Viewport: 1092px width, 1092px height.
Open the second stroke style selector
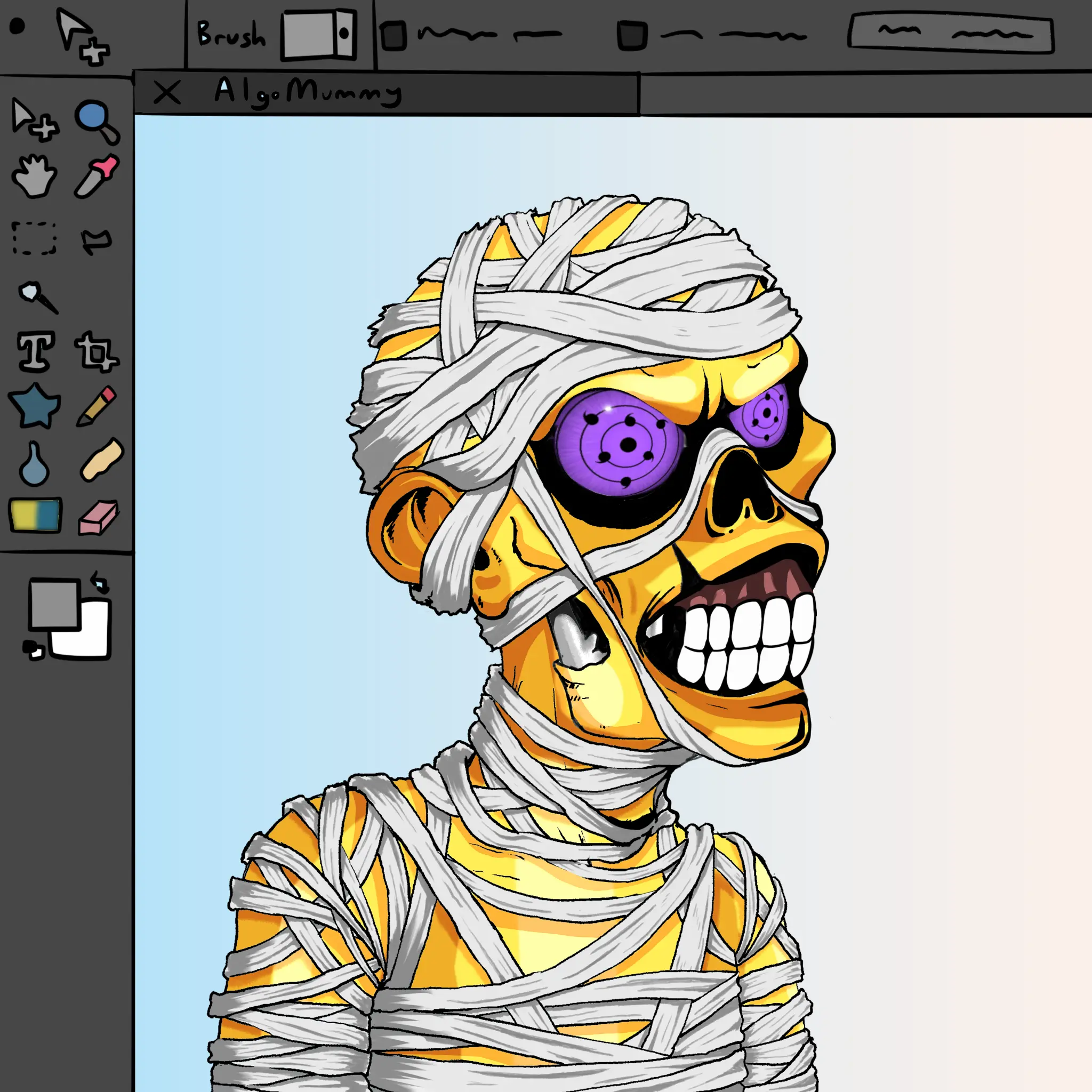coord(634,34)
